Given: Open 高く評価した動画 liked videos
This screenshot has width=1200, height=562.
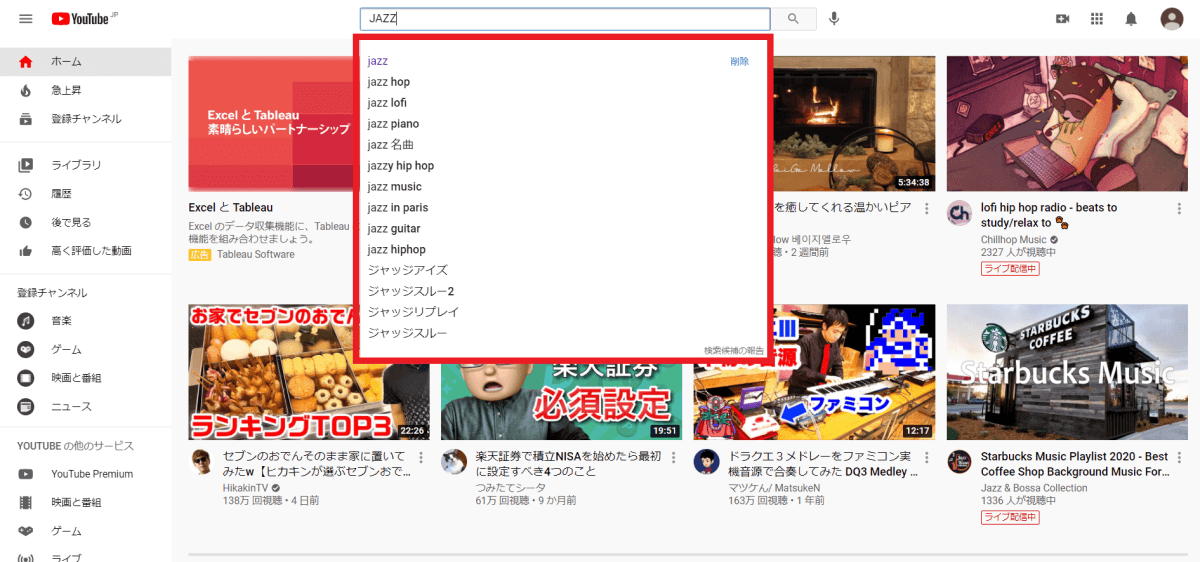Looking at the screenshot, I should [x=86, y=251].
